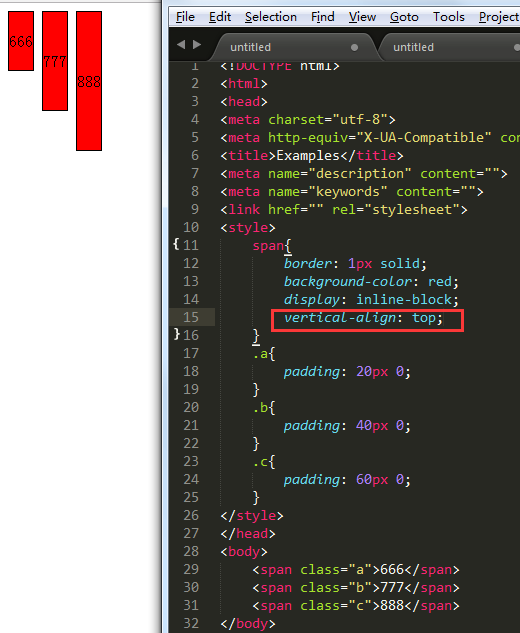Open the Selection menu
Screen dimensions: 520x633
[x=271, y=17]
